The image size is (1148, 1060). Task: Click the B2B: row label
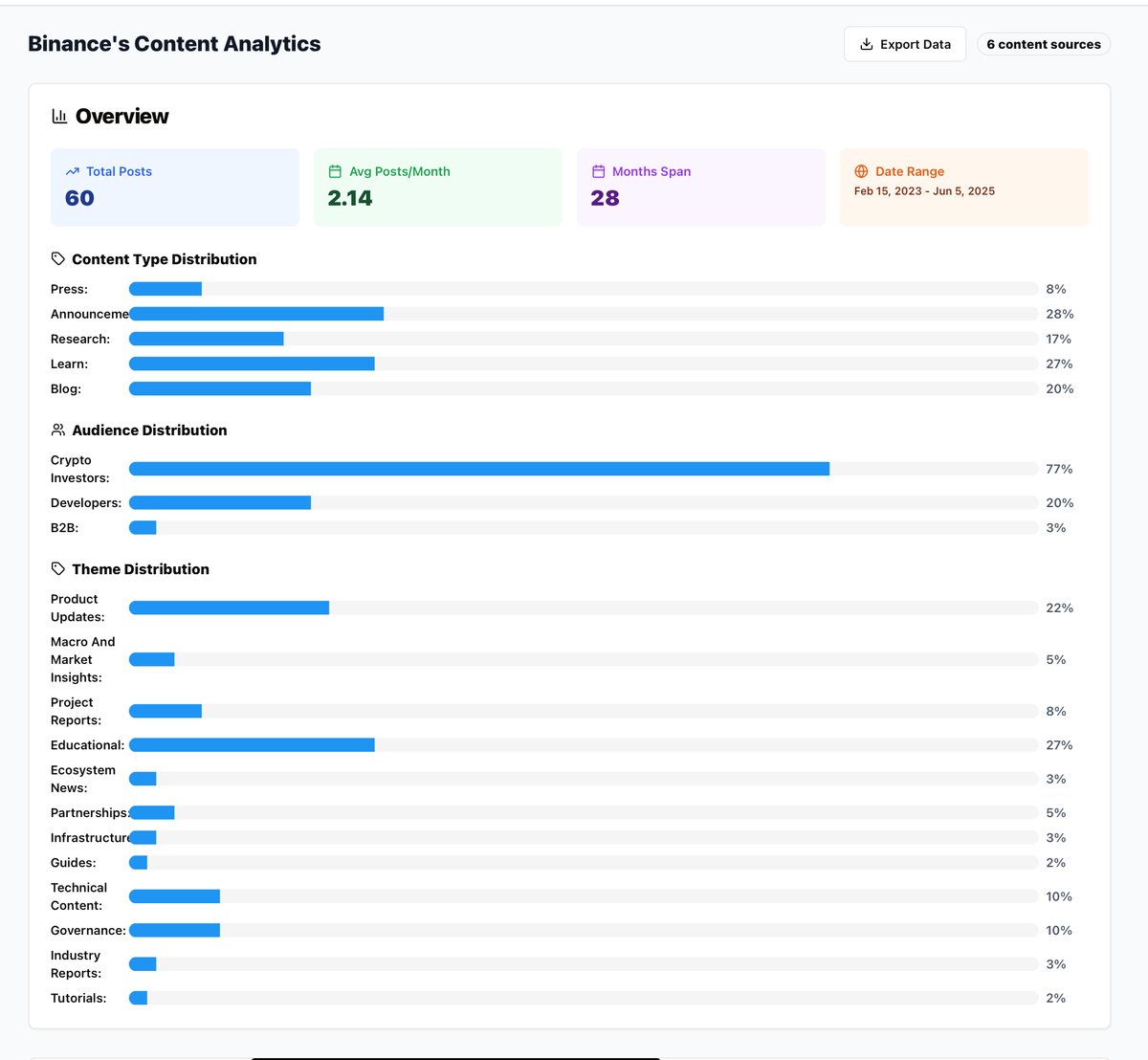[x=64, y=528]
